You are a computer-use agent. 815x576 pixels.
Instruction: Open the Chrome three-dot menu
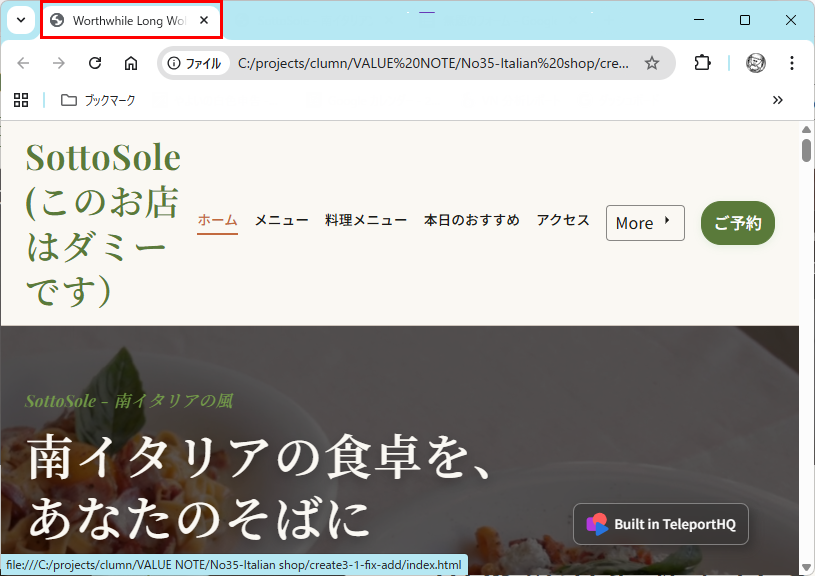pos(792,62)
